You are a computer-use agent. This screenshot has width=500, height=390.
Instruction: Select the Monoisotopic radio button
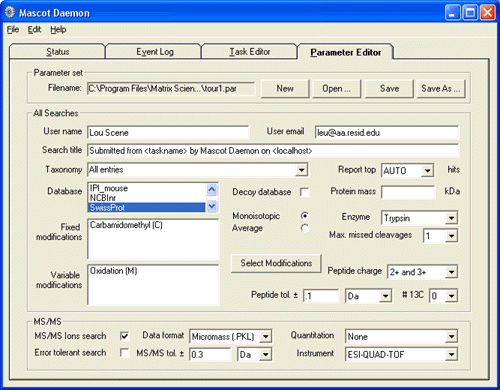tap(305, 216)
